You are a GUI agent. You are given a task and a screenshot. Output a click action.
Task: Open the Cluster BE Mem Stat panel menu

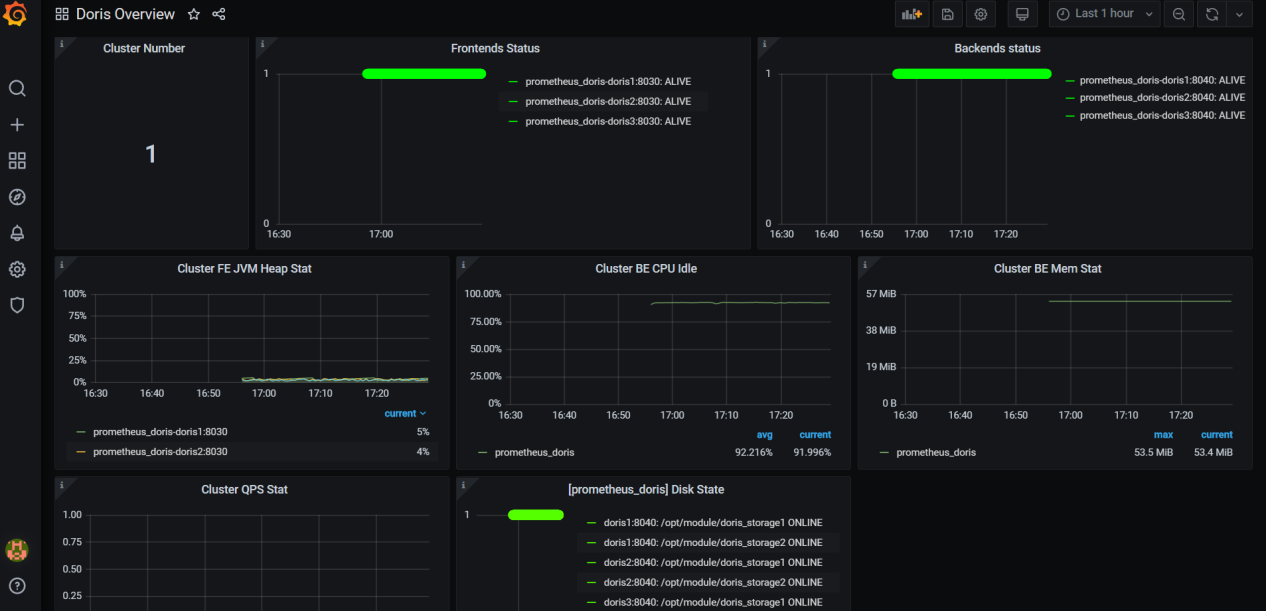[x=1048, y=268]
